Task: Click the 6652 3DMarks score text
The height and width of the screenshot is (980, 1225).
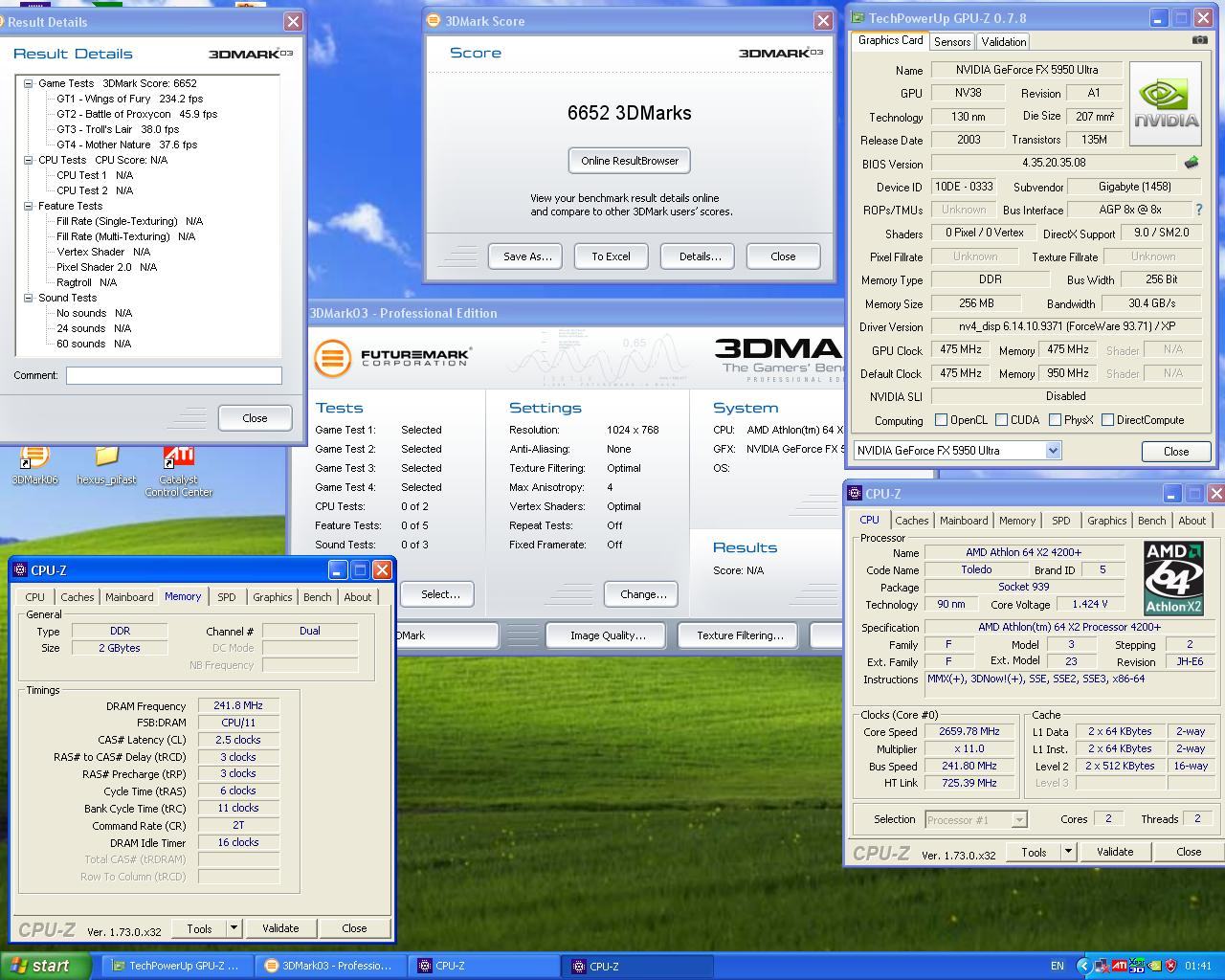Action: click(629, 113)
